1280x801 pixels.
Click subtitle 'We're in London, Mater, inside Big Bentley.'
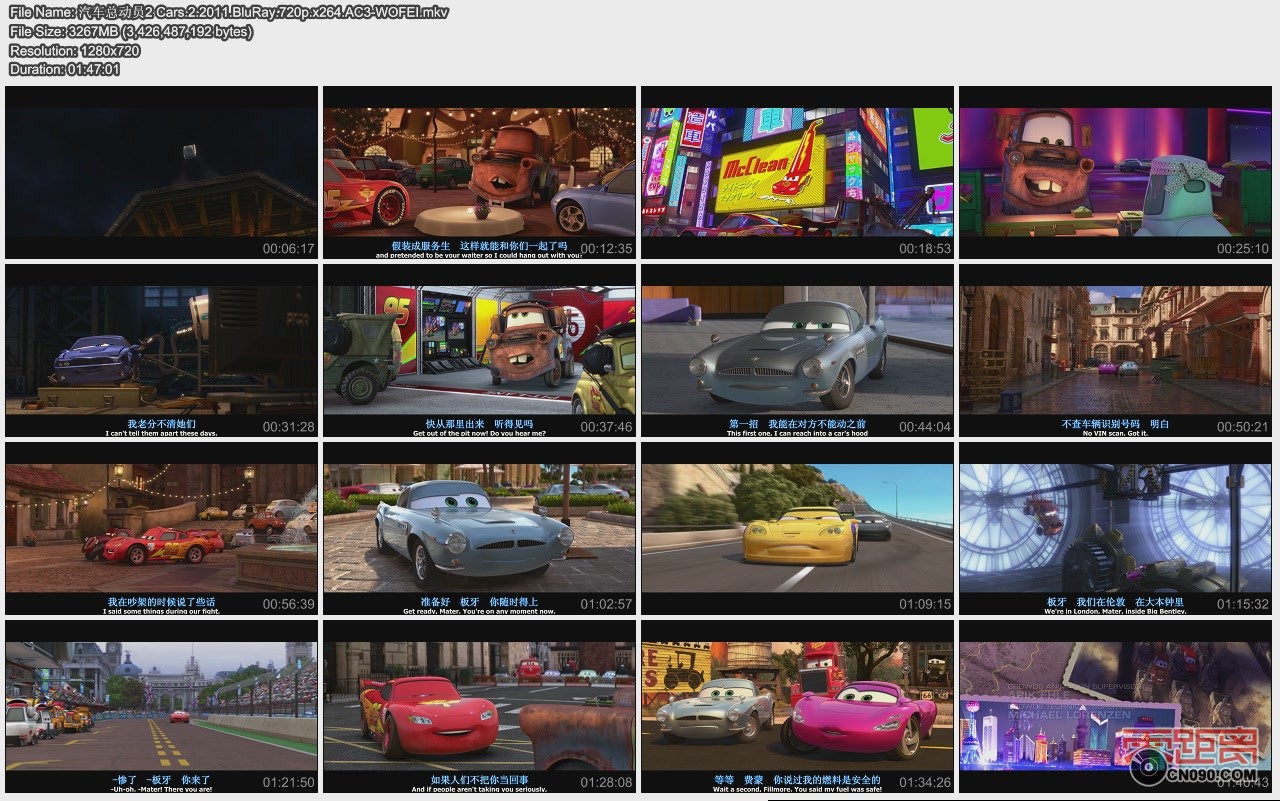(1115, 612)
